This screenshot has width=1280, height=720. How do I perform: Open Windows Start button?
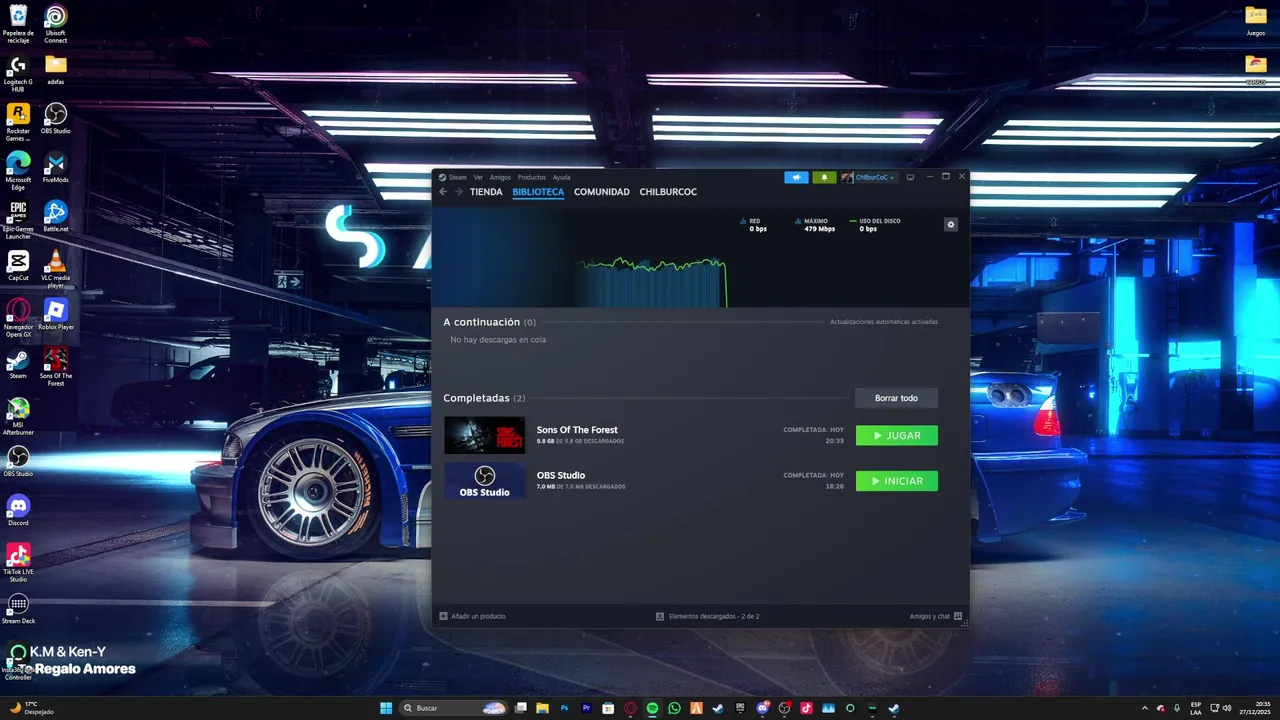[x=386, y=708]
